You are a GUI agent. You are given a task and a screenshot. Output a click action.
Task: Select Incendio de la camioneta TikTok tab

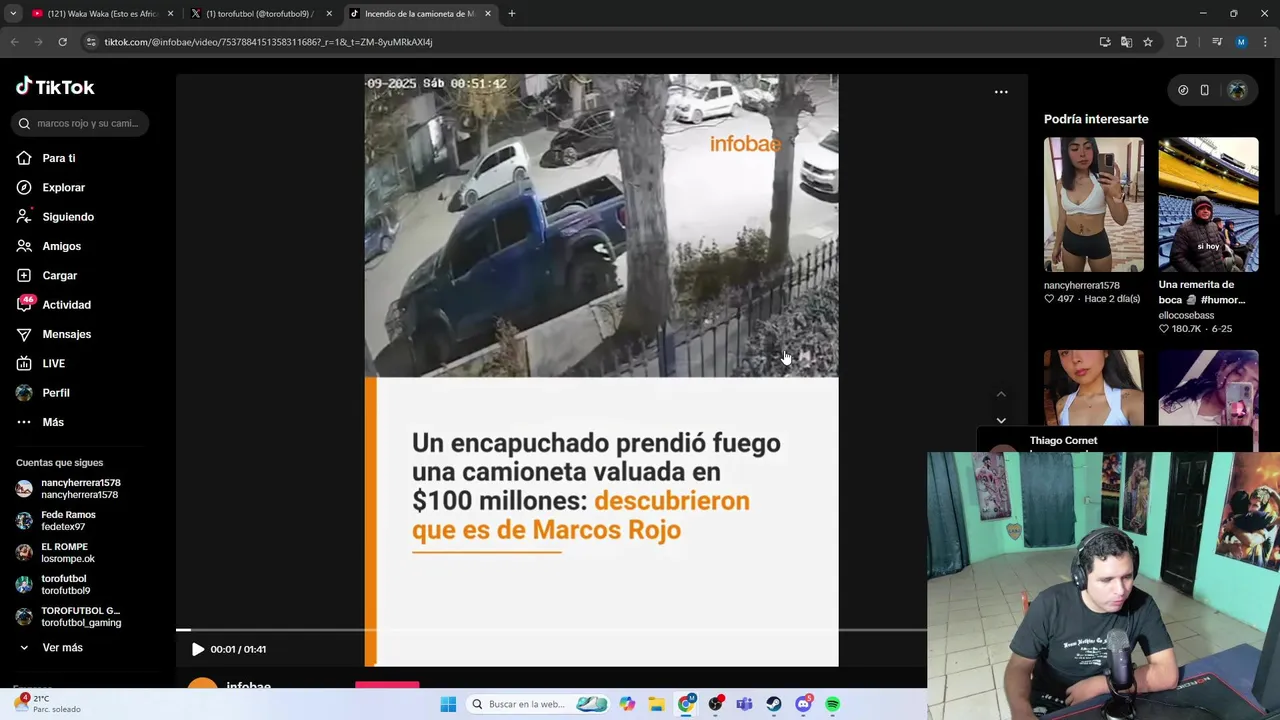coord(419,14)
